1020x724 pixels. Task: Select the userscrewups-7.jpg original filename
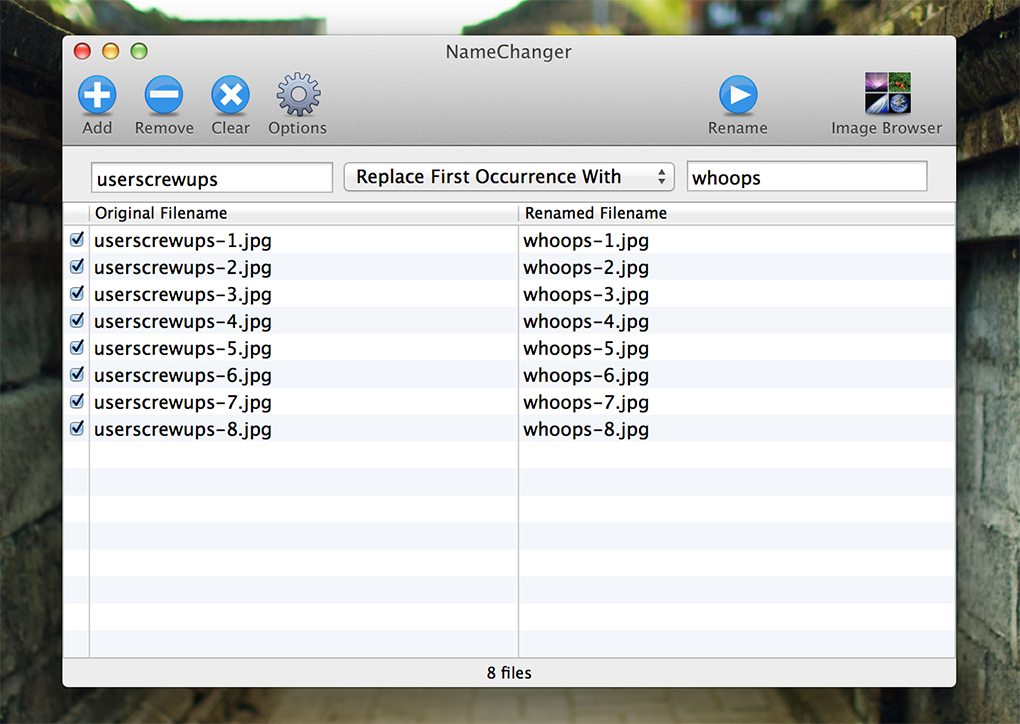pos(183,403)
